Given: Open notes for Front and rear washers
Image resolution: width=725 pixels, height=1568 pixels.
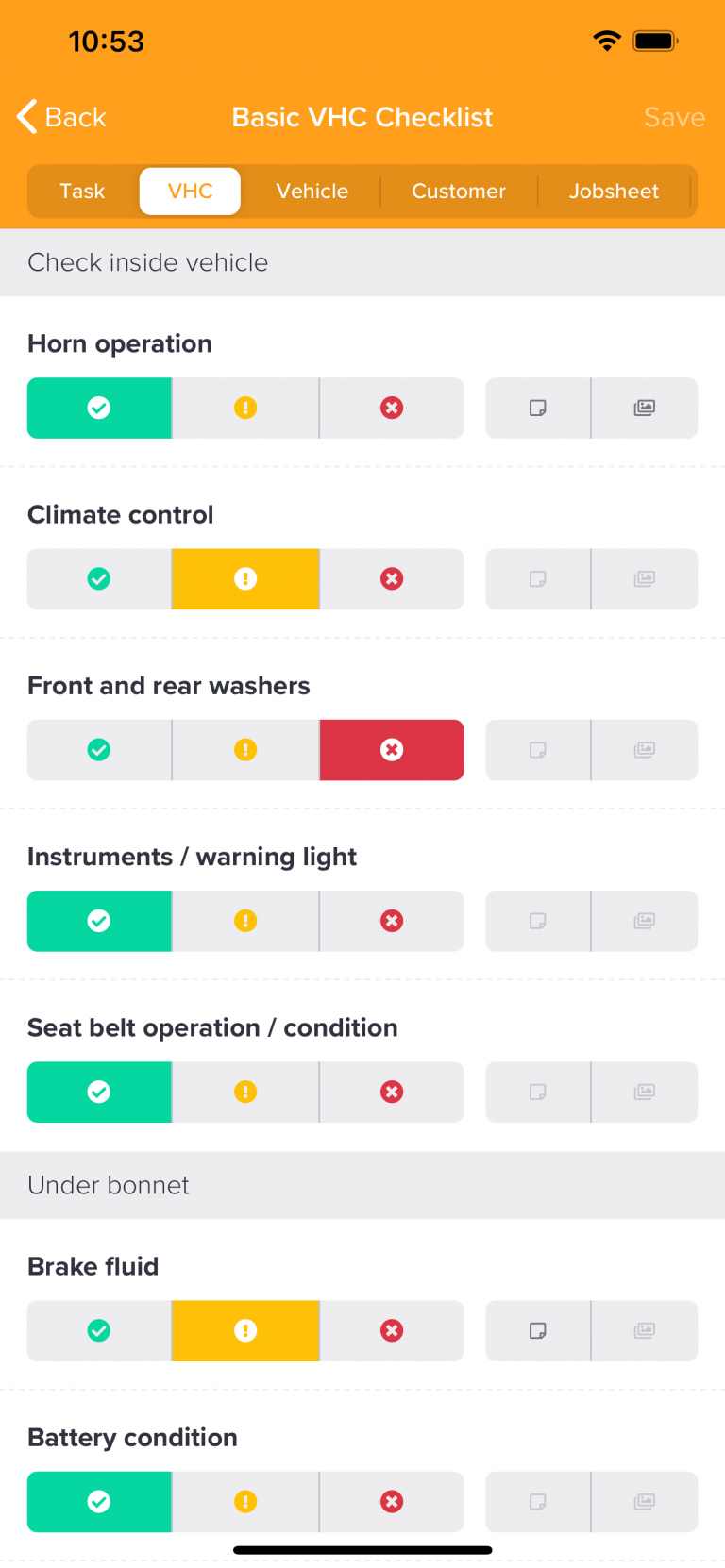Looking at the screenshot, I should (537, 749).
